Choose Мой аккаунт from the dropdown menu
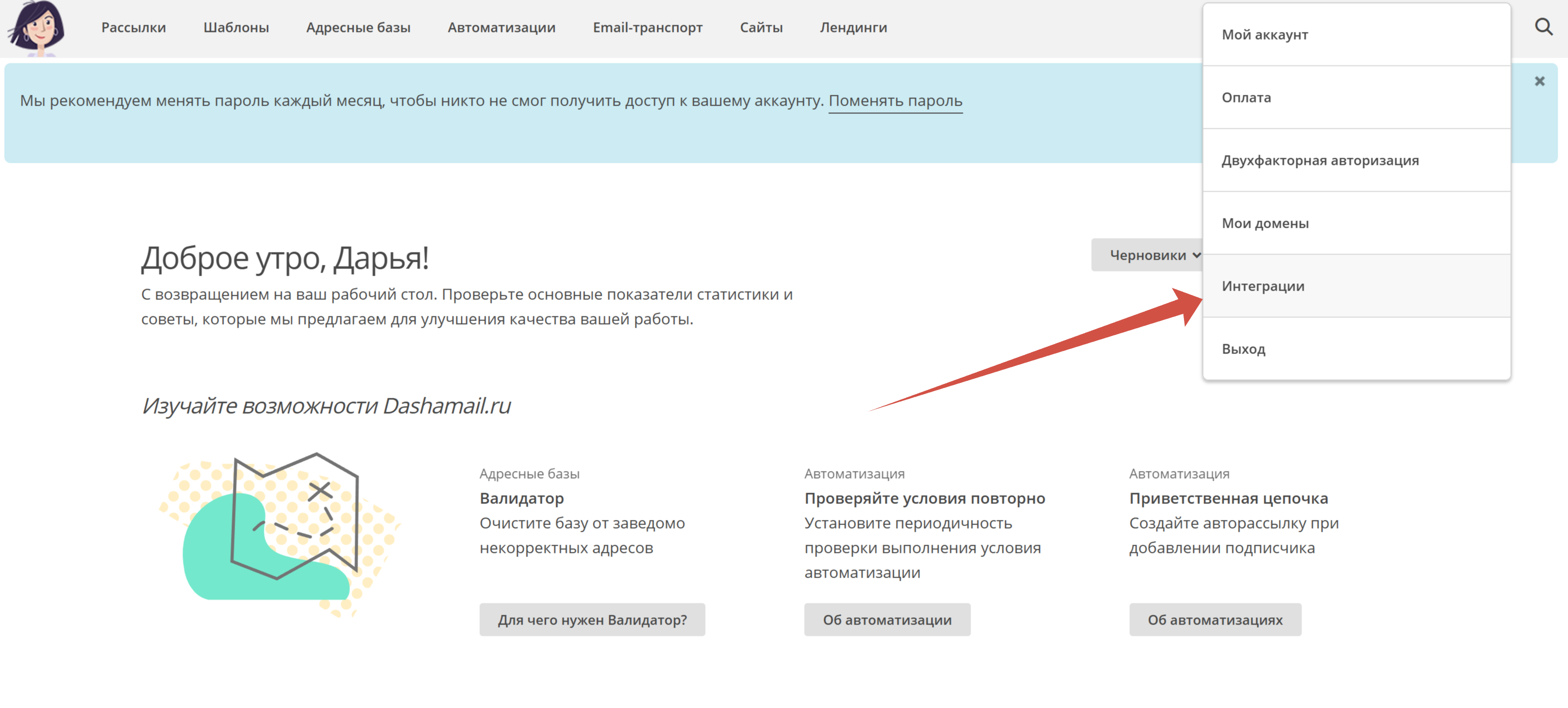 (1264, 35)
